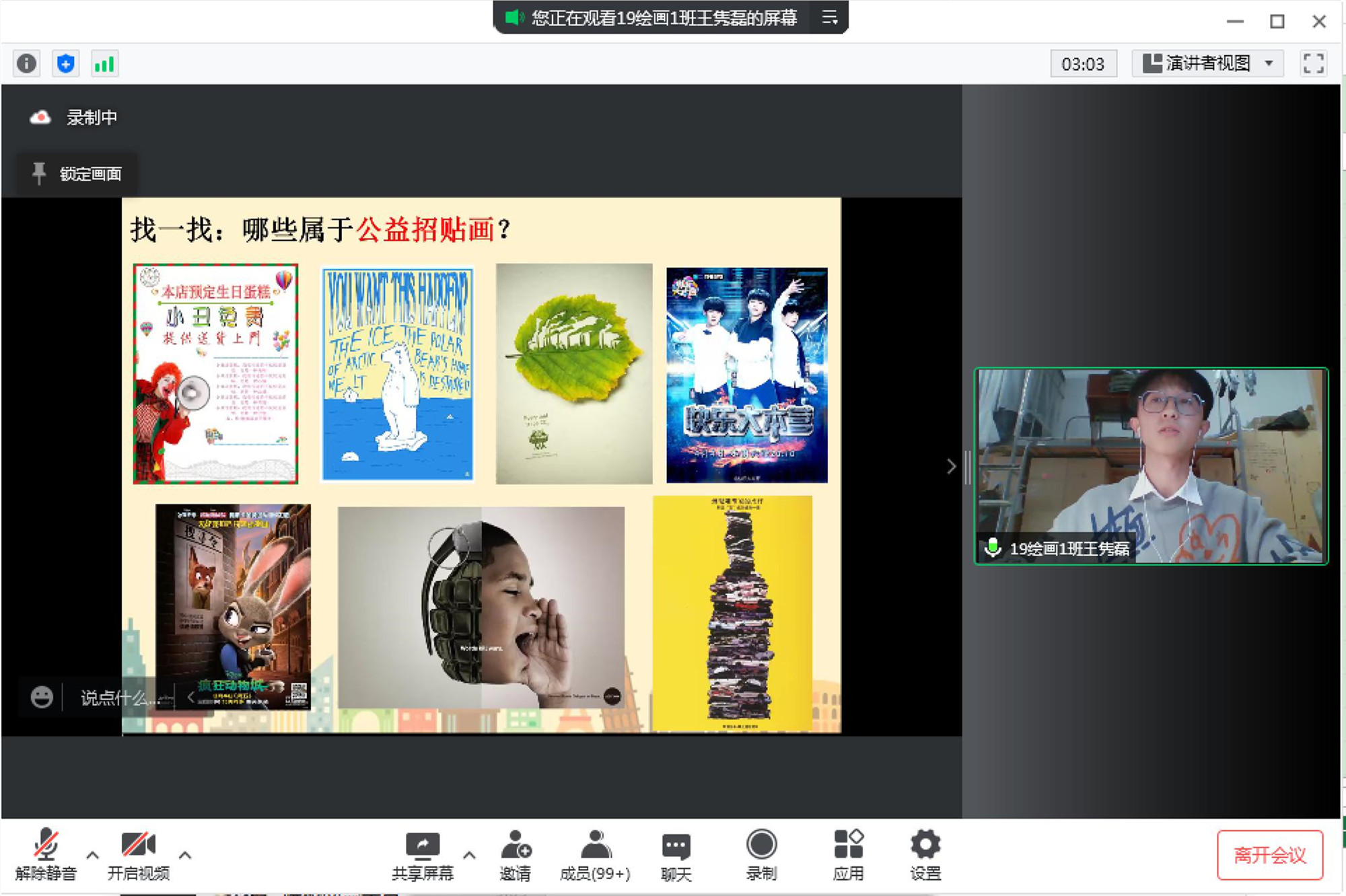The image size is (1346, 896).
Task: Expand video options arrow
Action: click(x=185, y=855)
